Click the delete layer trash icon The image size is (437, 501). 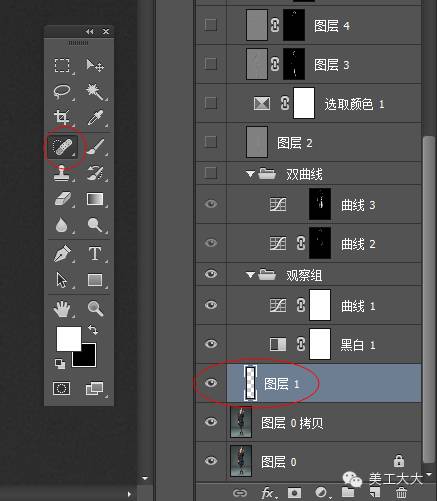pos(401,493)
